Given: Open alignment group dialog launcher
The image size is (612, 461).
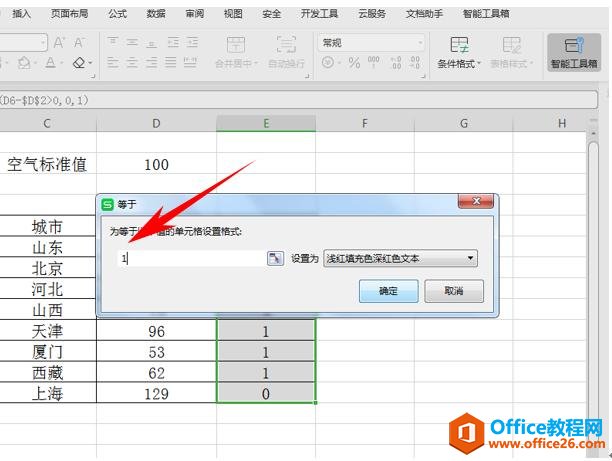Looking at the screenshot, I should pyautogui.click(x=307, y=76).
